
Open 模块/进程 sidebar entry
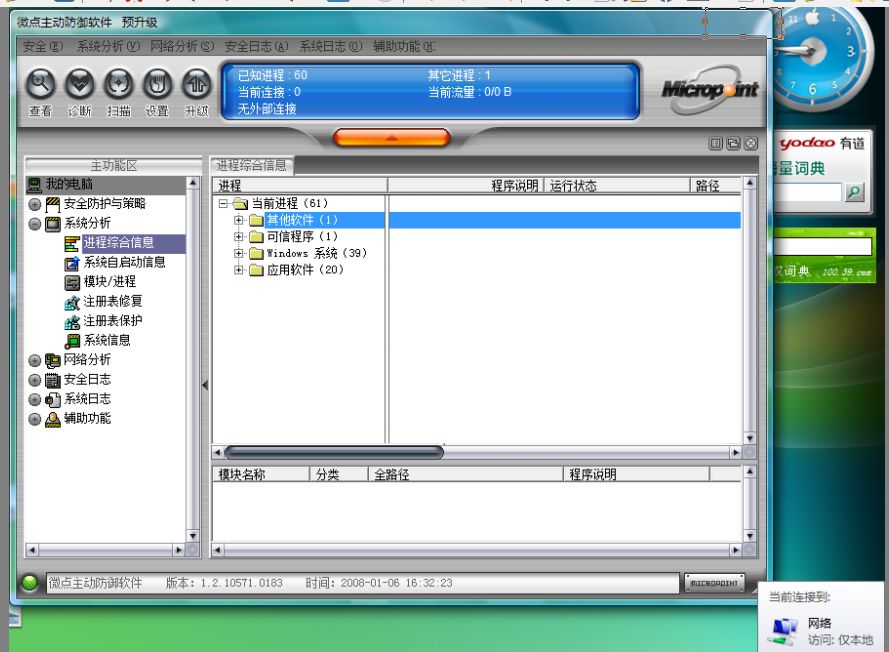[x=109, y=281]
